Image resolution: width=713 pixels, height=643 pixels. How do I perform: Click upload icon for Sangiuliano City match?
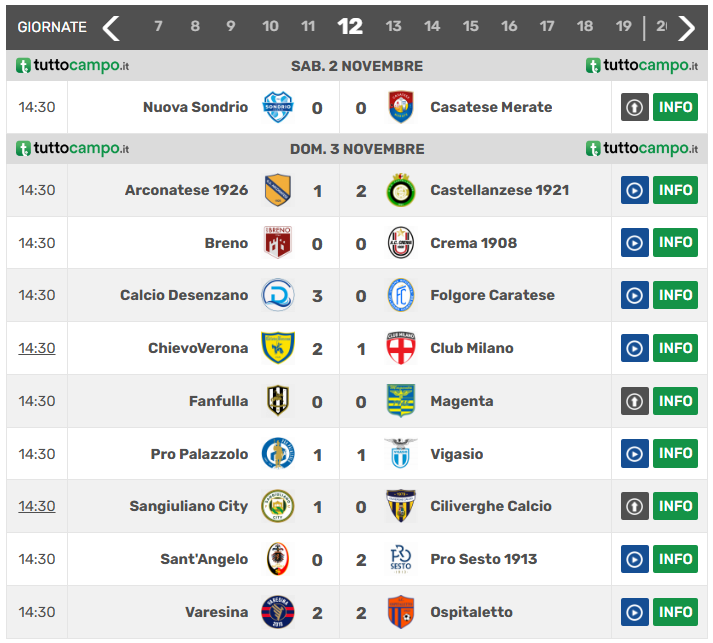click(635, 506)
